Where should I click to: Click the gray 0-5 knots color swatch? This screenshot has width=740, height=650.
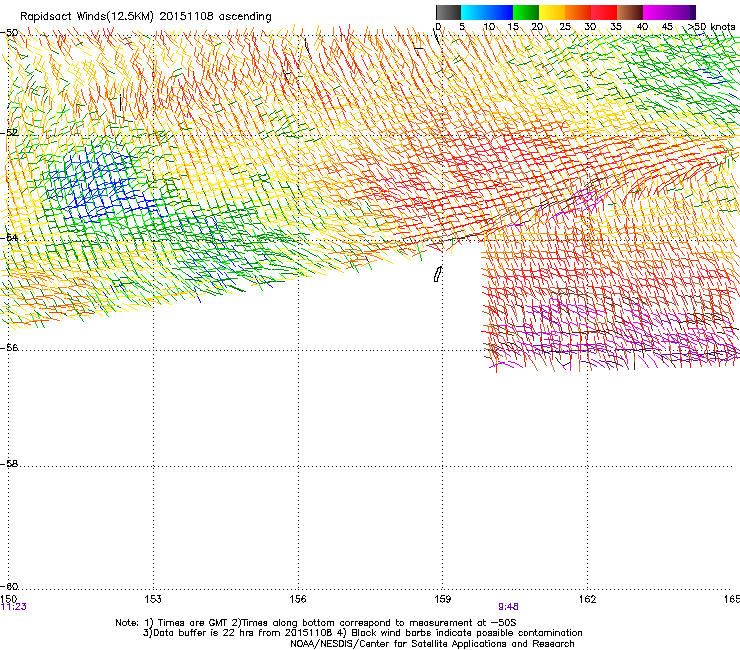point(448,12)
